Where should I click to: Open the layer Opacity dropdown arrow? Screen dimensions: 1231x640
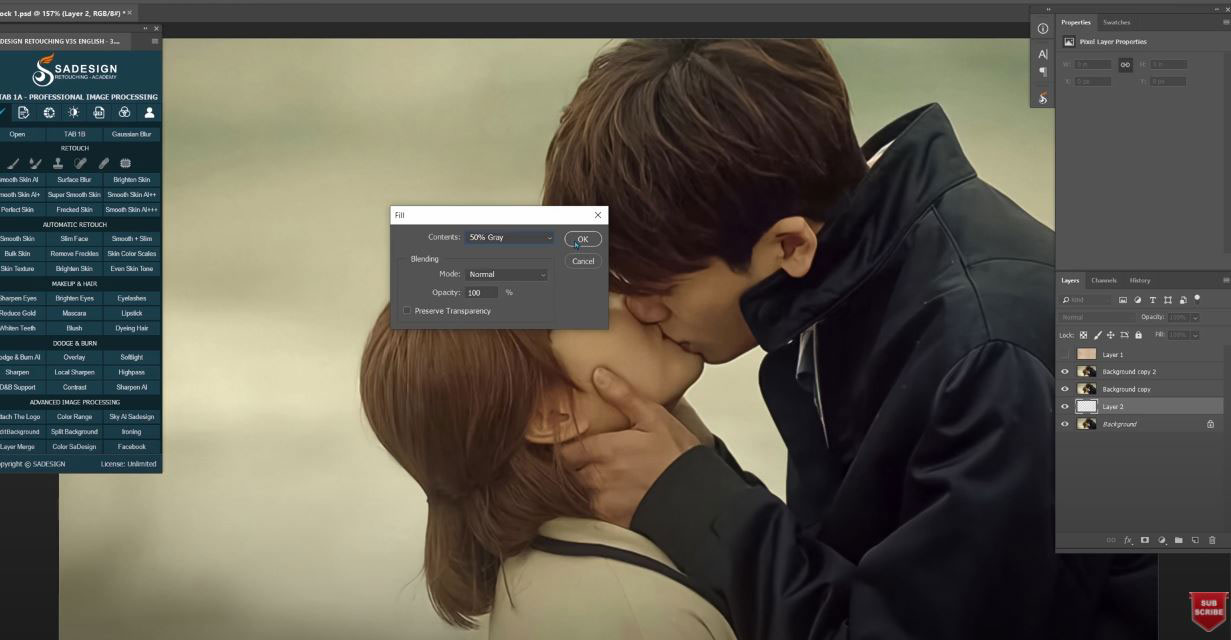click(1195, 318)
